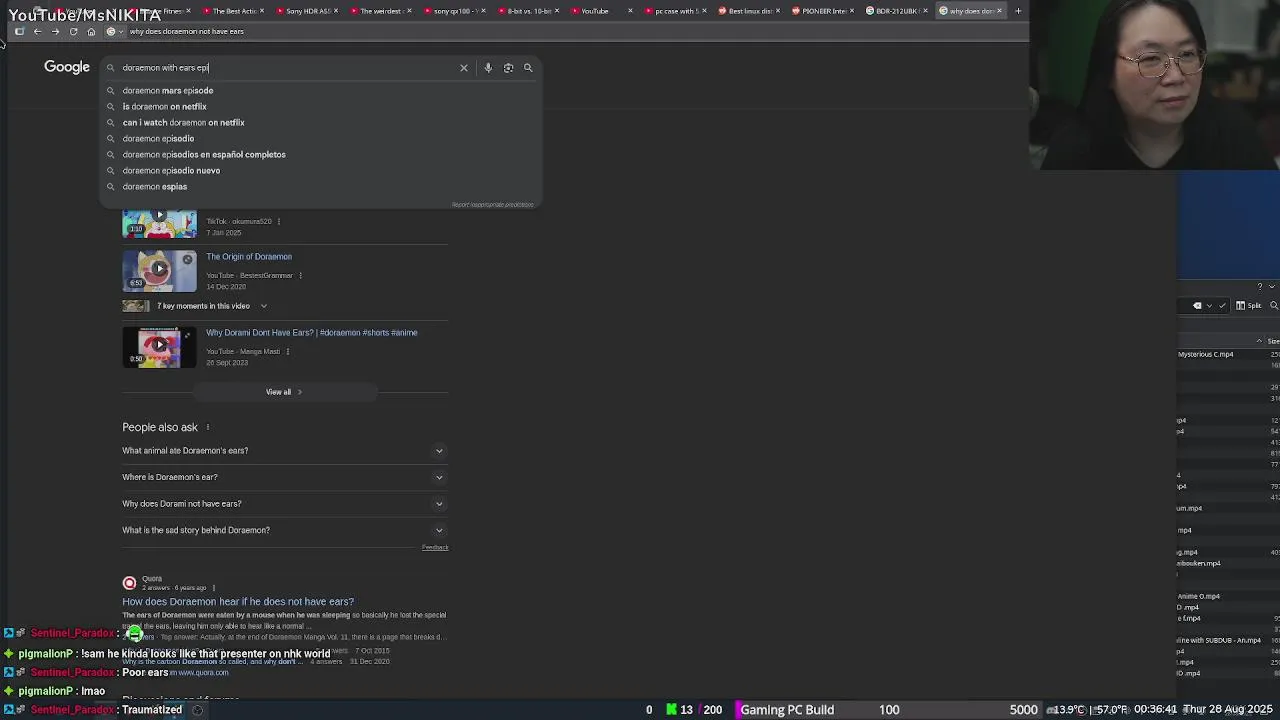
Task: Select the Split view button in file manager
Action: tap(1249, 305)
